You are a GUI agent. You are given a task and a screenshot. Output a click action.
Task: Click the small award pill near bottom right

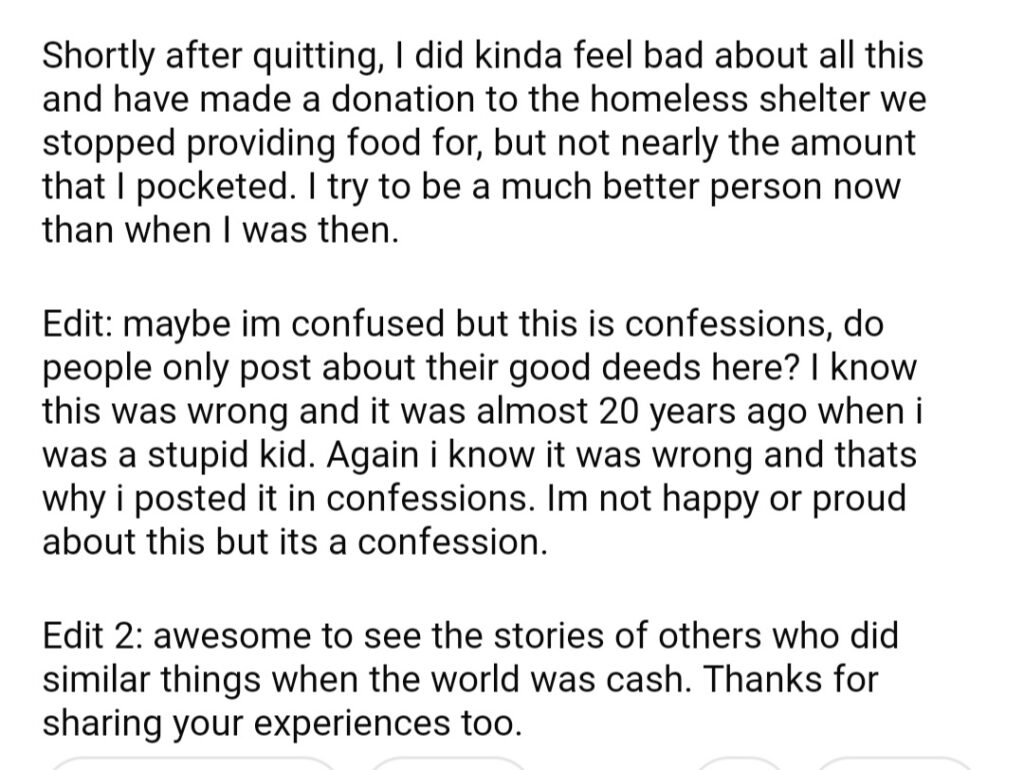pos(741,763)
